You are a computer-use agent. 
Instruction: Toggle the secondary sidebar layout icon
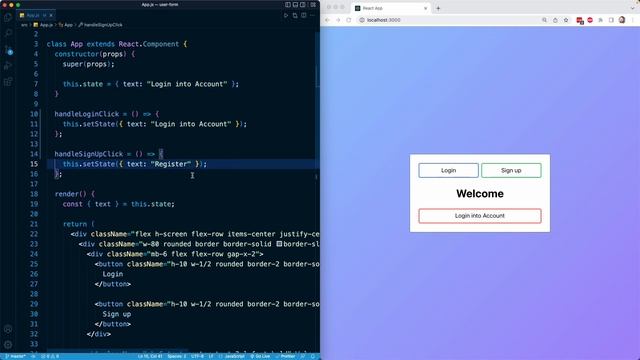pos(302,4)
